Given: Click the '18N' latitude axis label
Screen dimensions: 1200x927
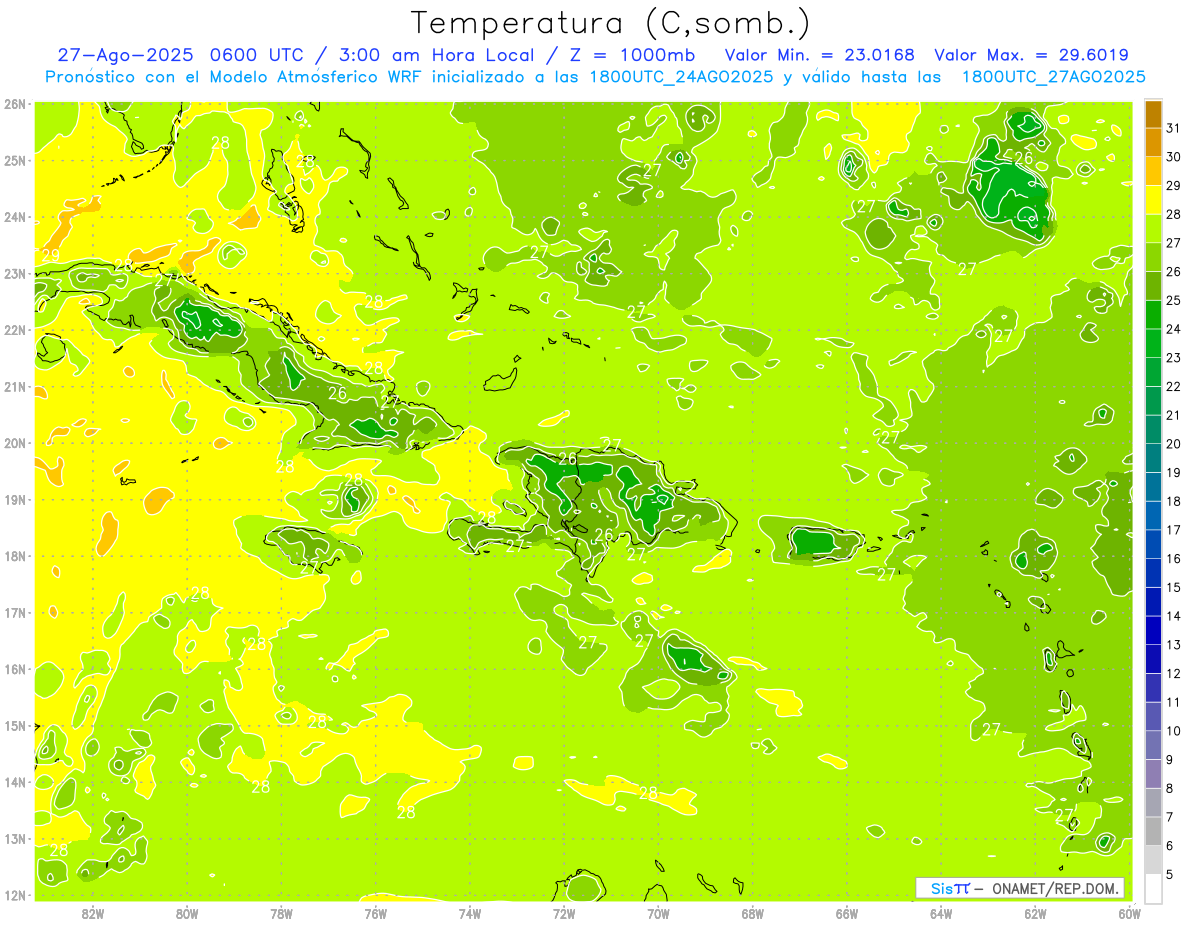Looking at the screenshot, I should coord(14,556).
